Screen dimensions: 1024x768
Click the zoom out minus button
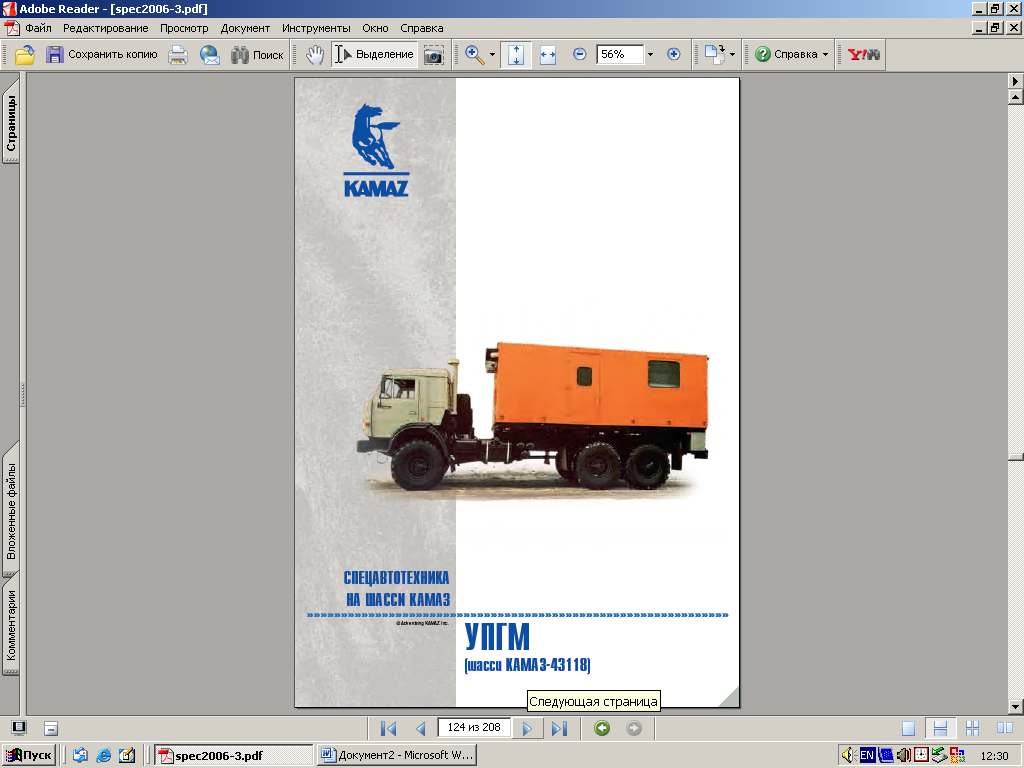pos(579,54)
